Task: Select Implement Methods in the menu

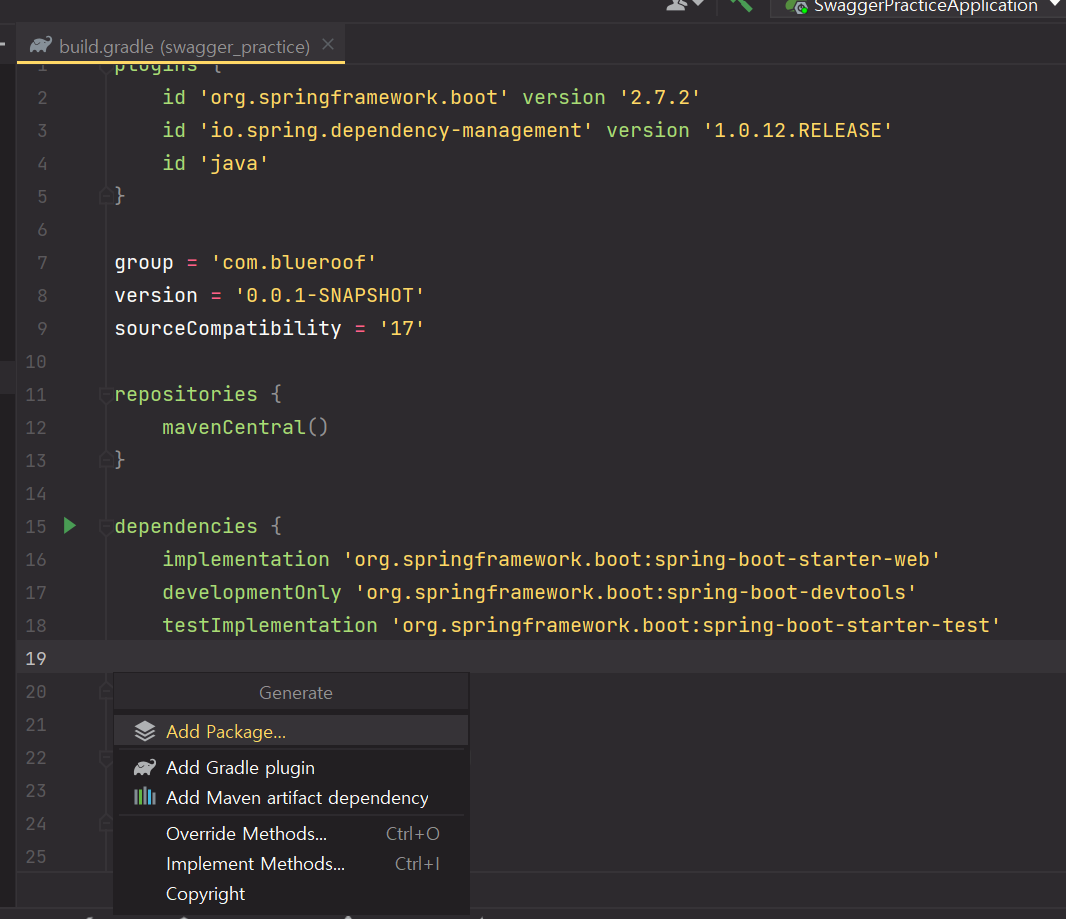Action: pos(254,862)
